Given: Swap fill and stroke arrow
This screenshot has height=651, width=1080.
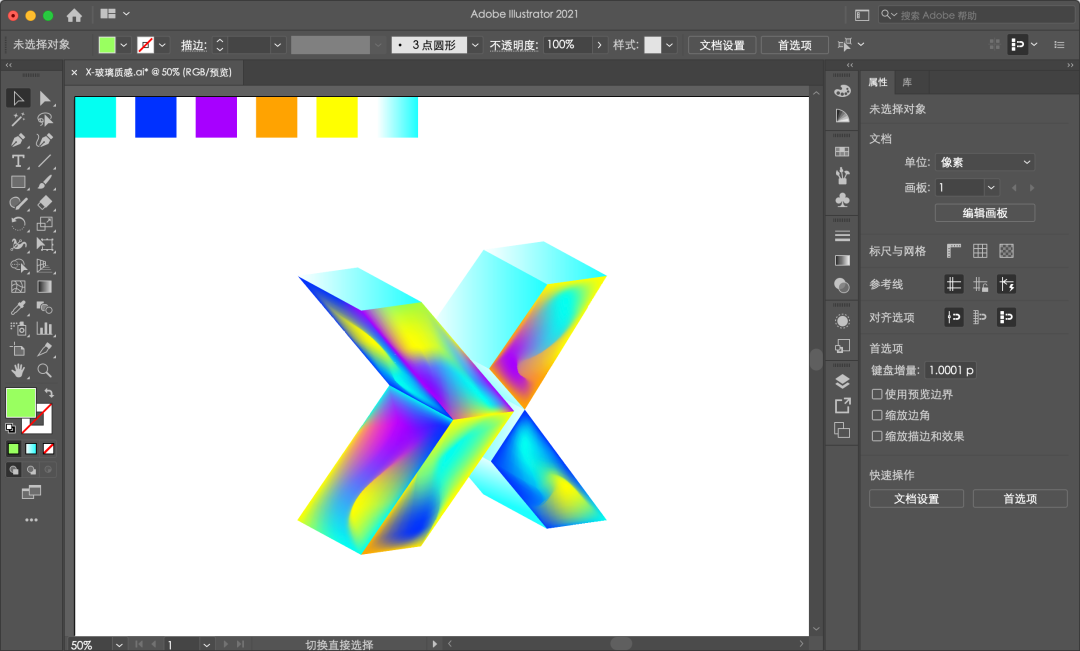Looking at the screenshot, I should coord(49,393).
